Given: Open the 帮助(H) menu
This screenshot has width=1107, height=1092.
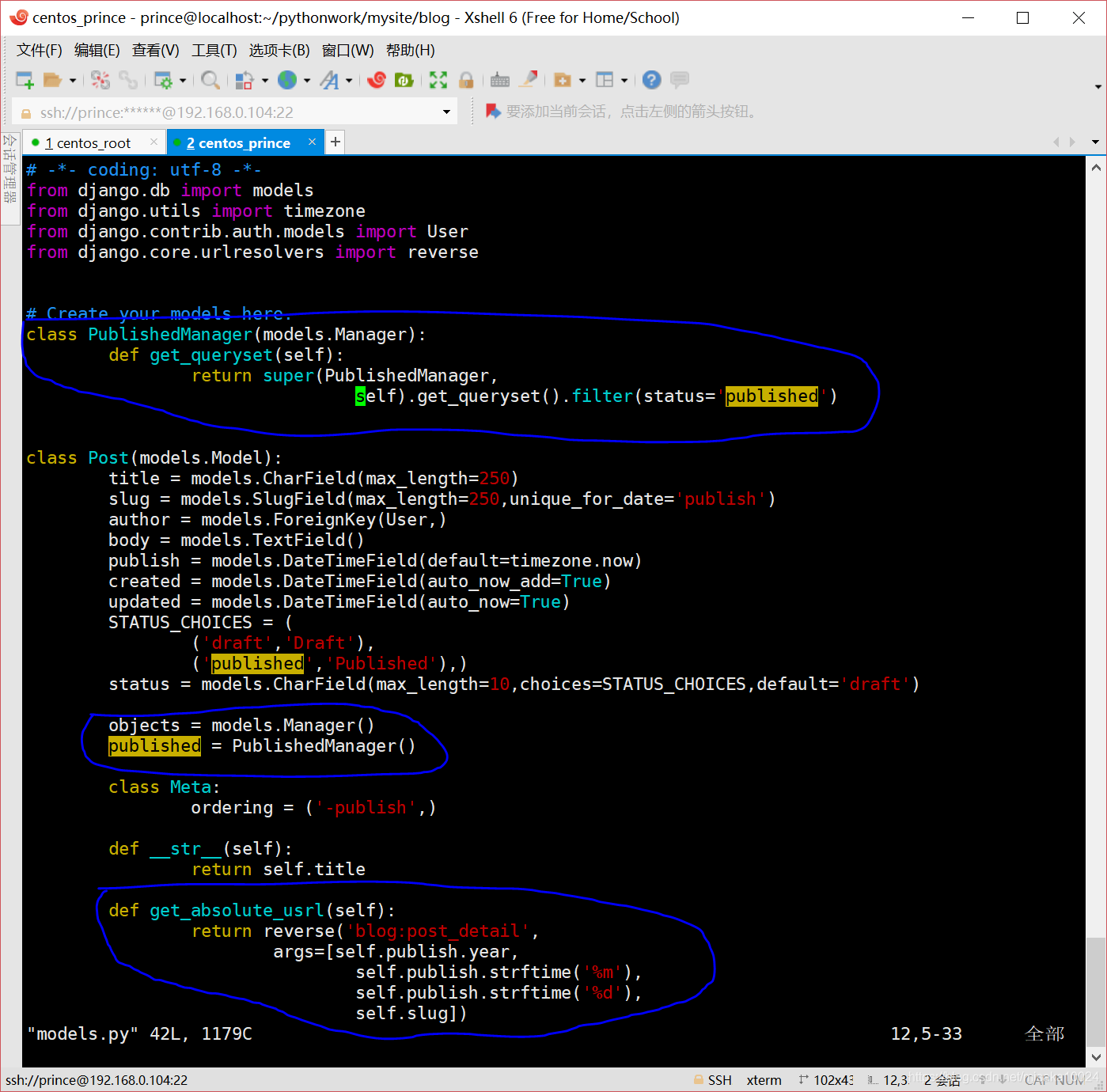Looking at the screenshot, I should (x=411, y=51).
